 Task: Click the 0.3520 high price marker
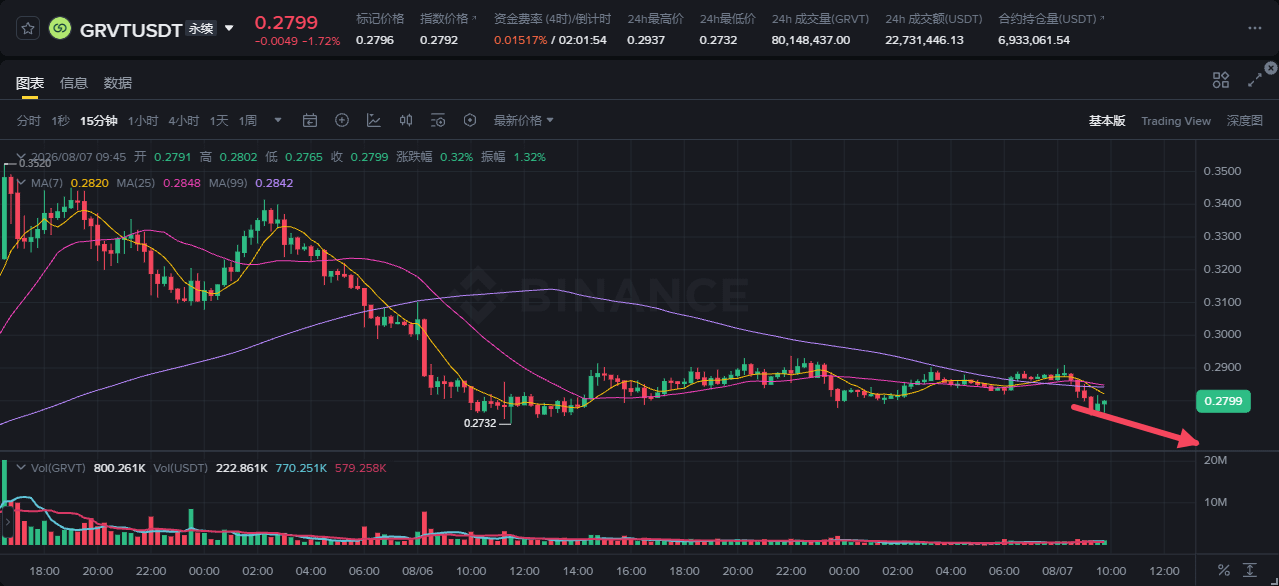(x=34, y=162)
